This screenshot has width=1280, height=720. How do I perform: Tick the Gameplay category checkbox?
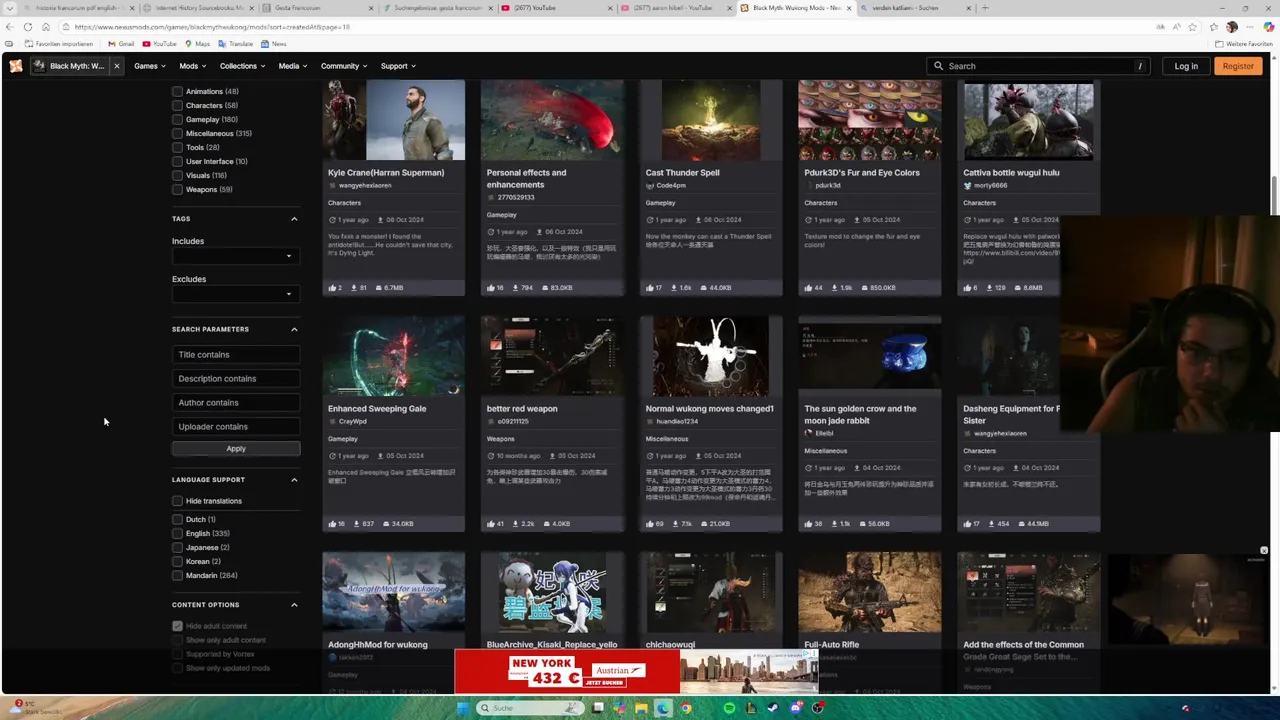click(177, 119)
